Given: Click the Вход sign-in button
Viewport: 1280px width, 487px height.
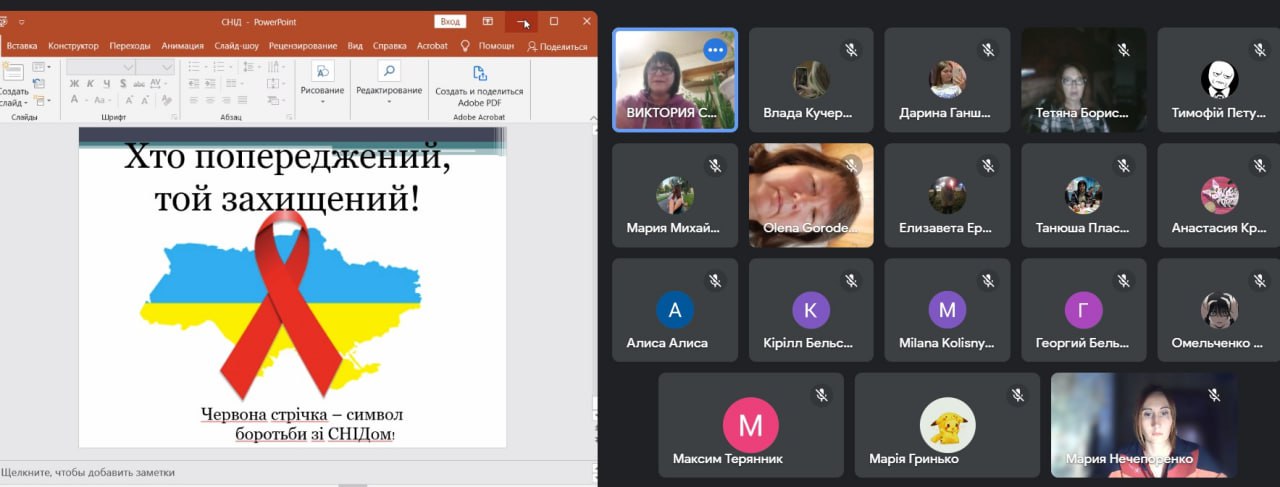Looking at the screenshot, I should point(450,21).
